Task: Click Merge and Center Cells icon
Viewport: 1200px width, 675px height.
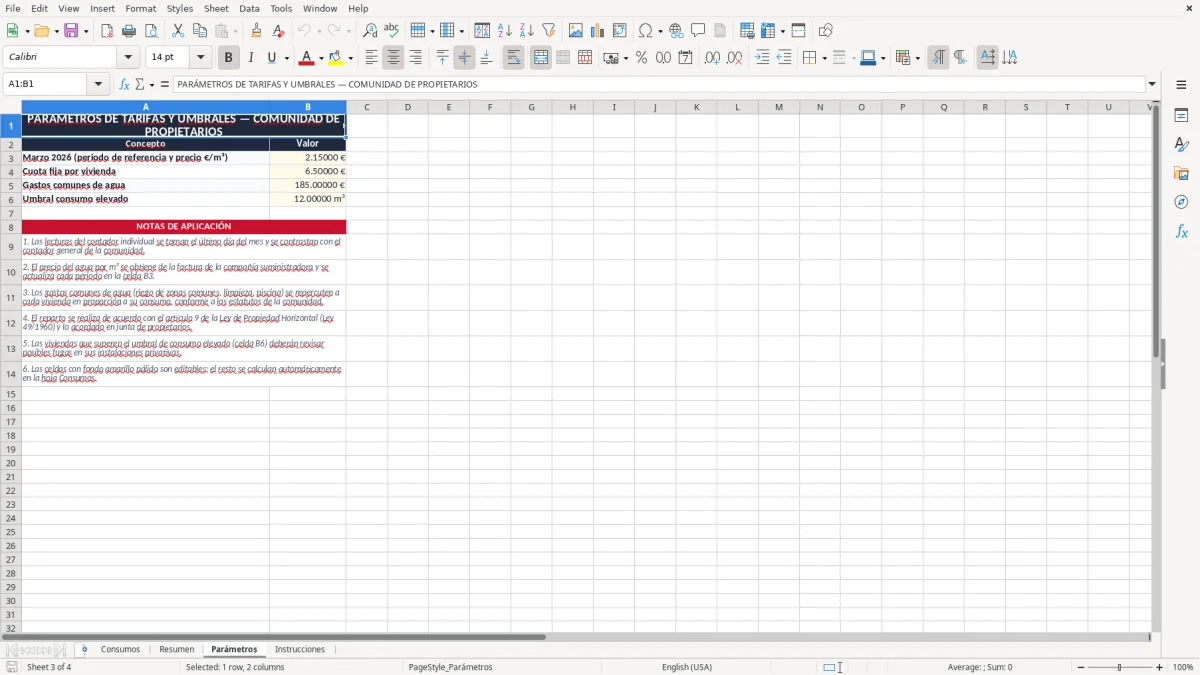Action: click(540, 58)
